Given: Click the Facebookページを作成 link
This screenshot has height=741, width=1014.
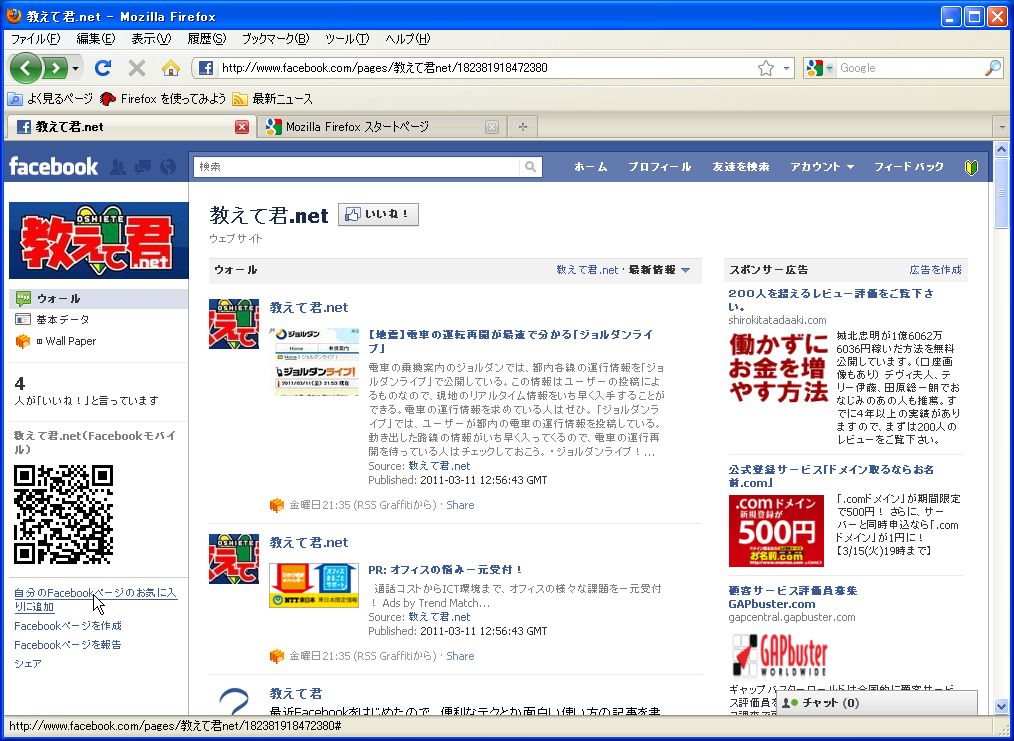Looking at the screenshot, I should (x=68, y=626).
